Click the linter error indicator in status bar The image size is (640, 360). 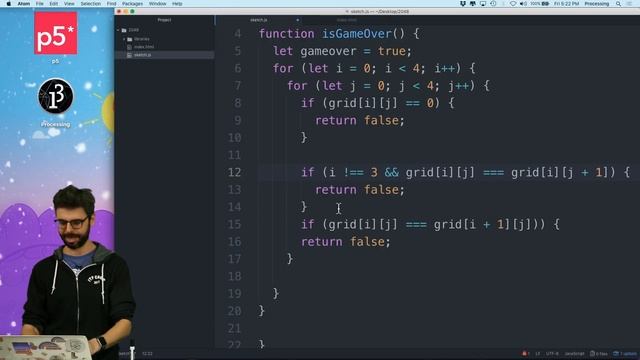[526, 353]
